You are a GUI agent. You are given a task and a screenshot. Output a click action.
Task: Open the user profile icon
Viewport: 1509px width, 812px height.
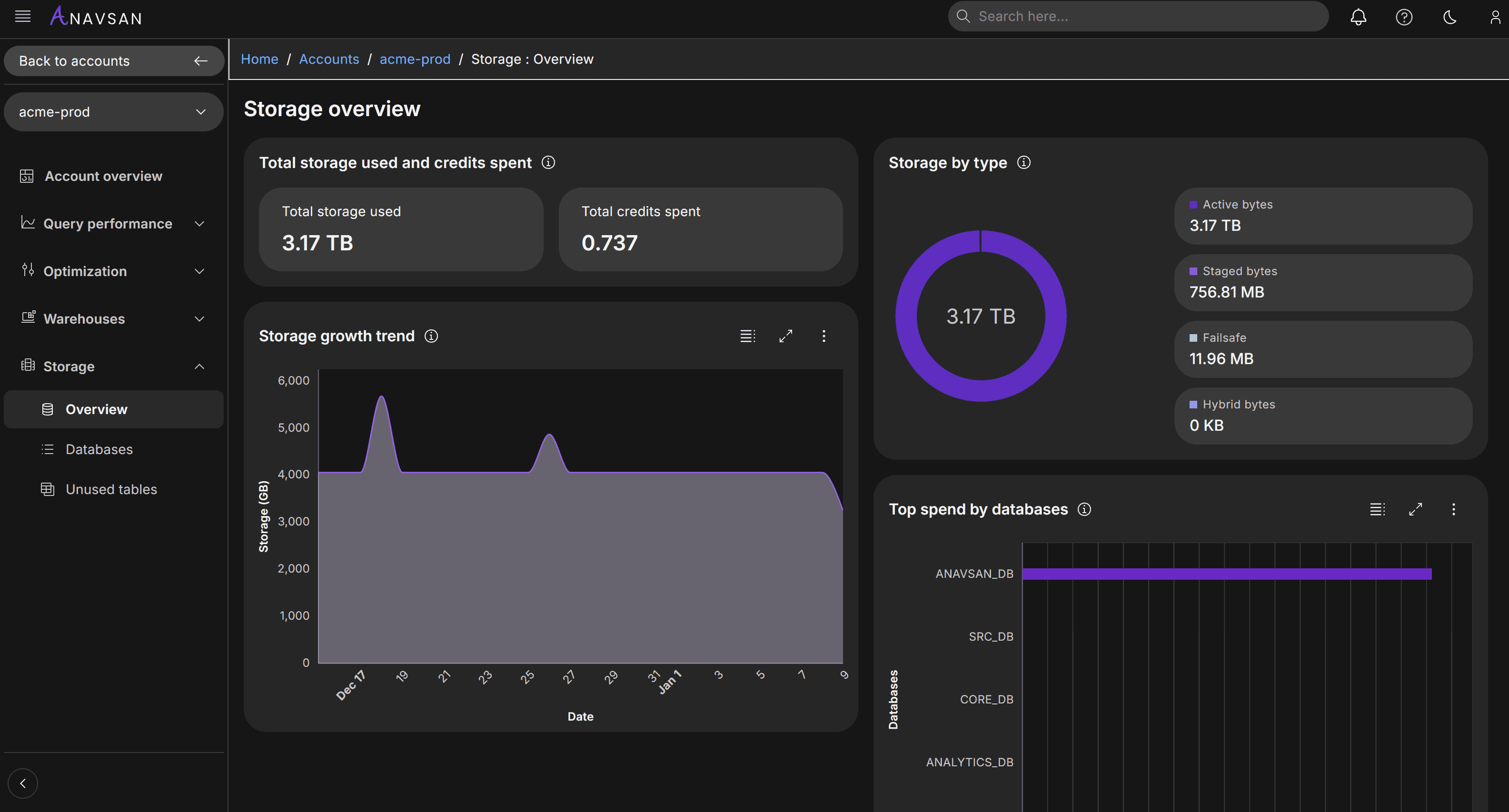[x=1494, y=17]
